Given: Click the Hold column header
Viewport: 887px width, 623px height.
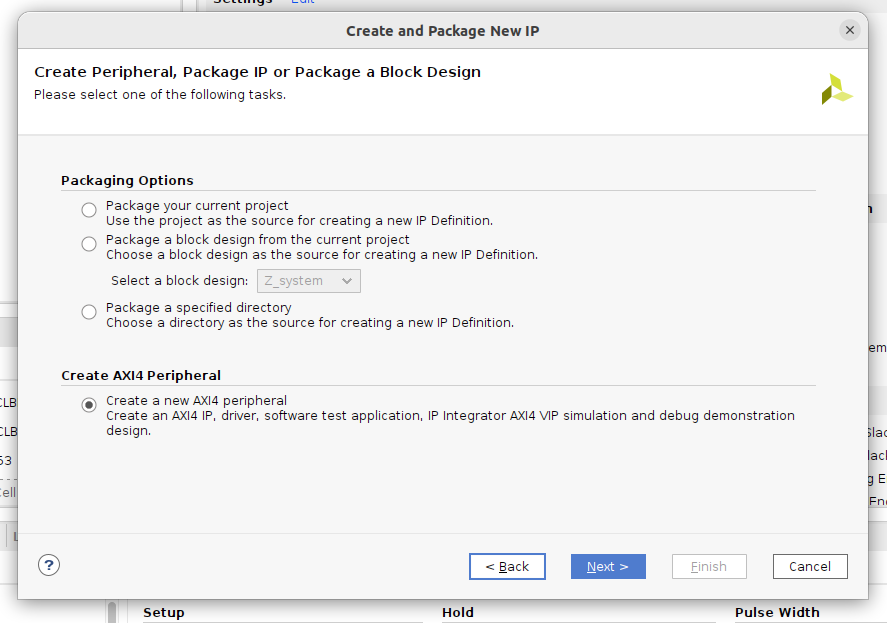Looking at the screenshot, I should tap(457, 612).
